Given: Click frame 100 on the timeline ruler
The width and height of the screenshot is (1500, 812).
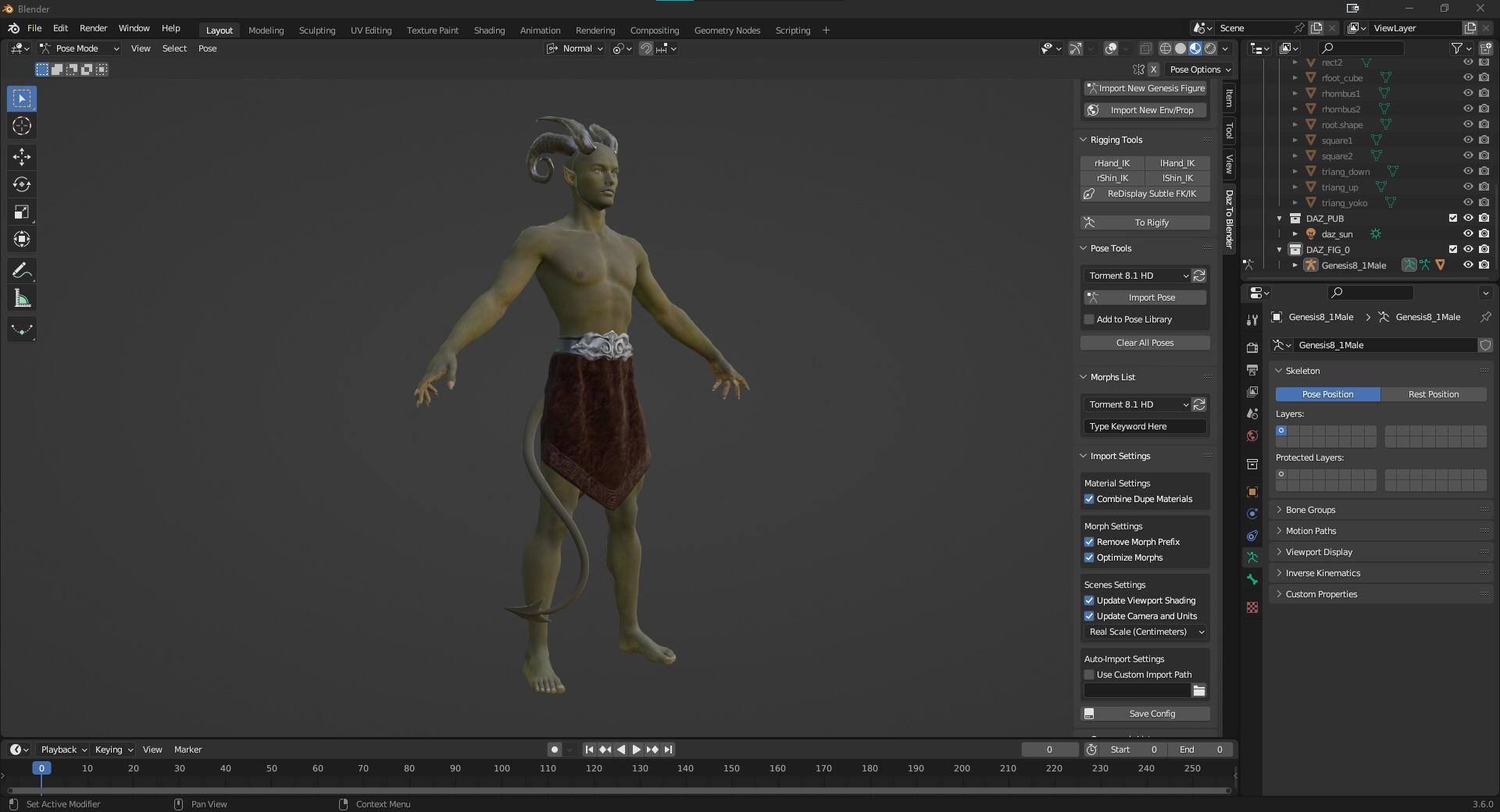Looking at the screenshot, I should click(x=502, y=768).
